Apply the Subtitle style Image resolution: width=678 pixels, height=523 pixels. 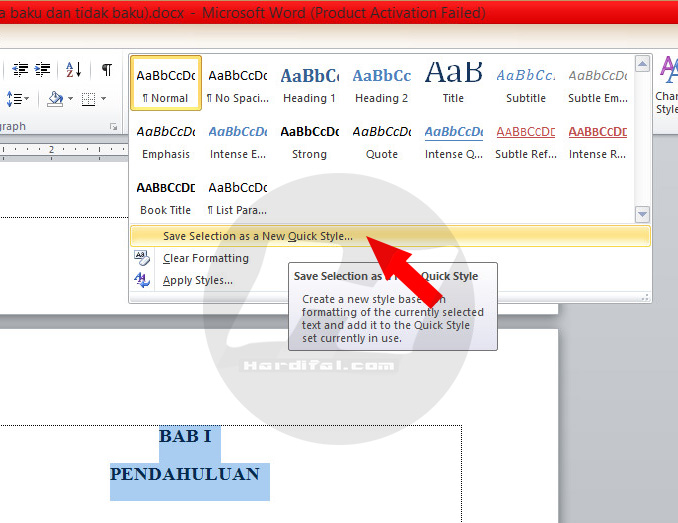pyautogui.click(x=526, y=83)
